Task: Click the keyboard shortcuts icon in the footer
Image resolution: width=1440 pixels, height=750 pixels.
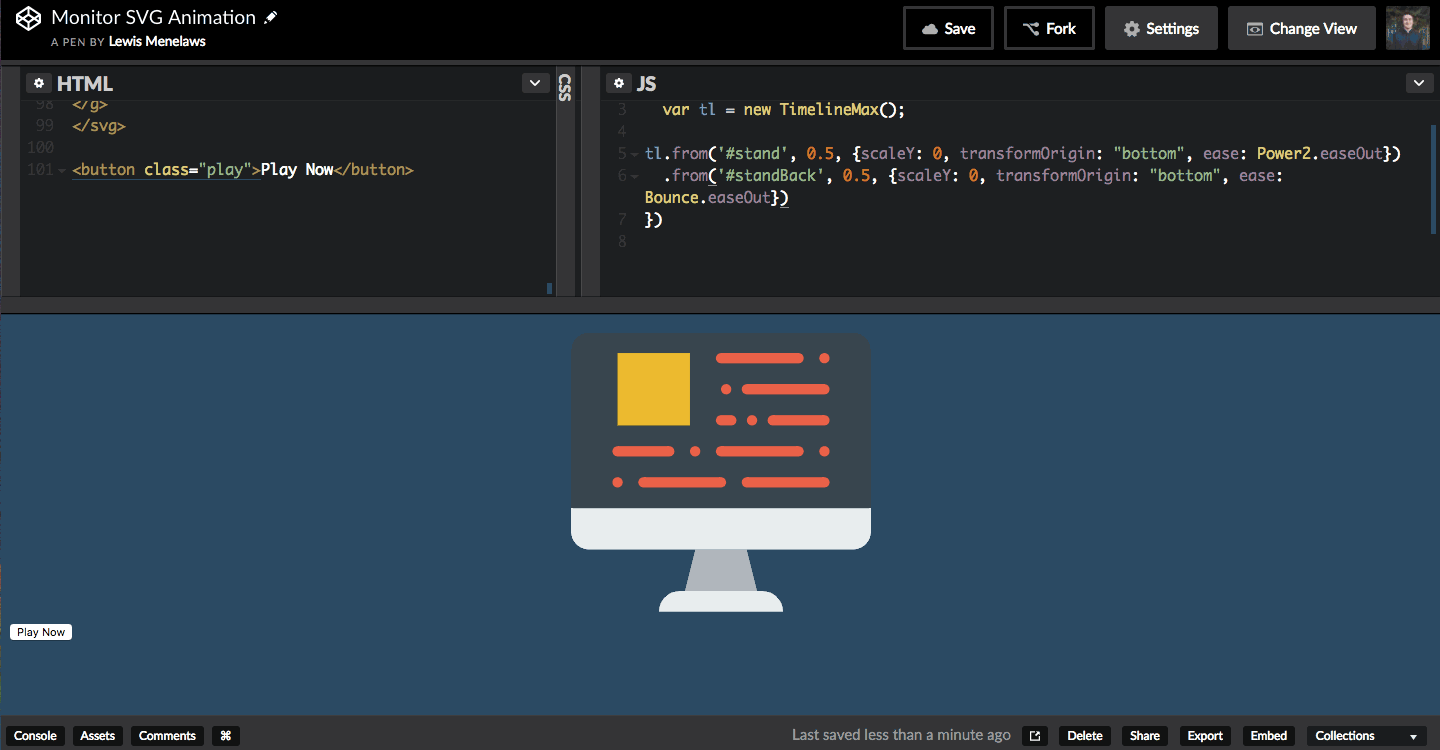Action: pyautogui.click(x=225, y=736)
